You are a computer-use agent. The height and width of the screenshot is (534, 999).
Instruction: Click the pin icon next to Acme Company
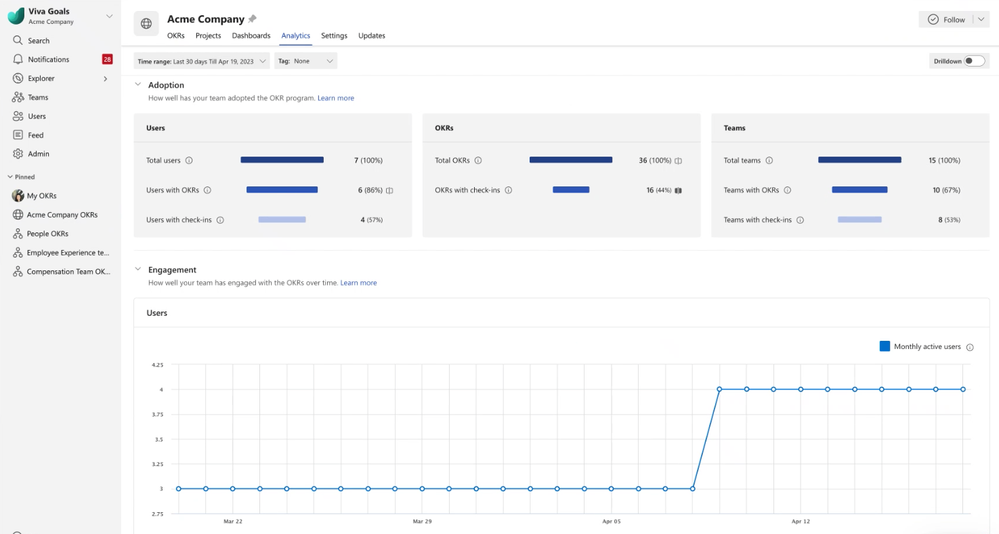click(x=252, y=18)
